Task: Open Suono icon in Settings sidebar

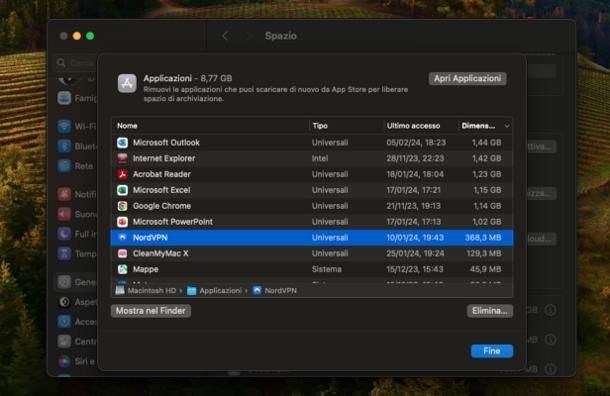Action: (x=64, y=214)
